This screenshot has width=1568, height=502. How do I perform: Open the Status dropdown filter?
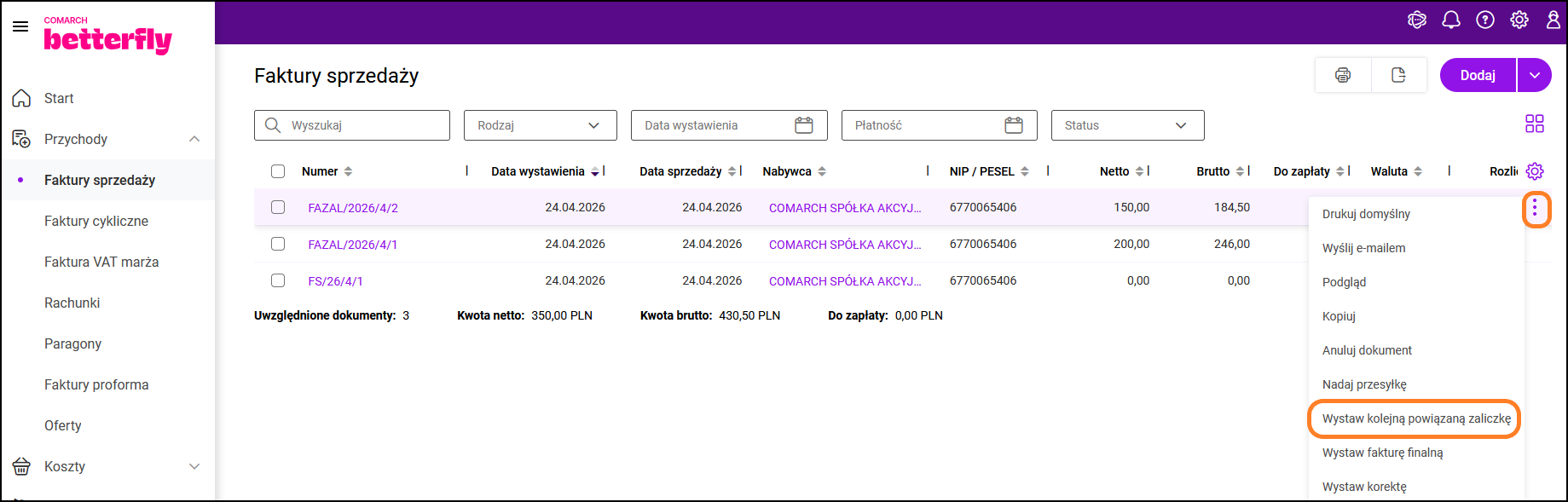click(1127, 125)
